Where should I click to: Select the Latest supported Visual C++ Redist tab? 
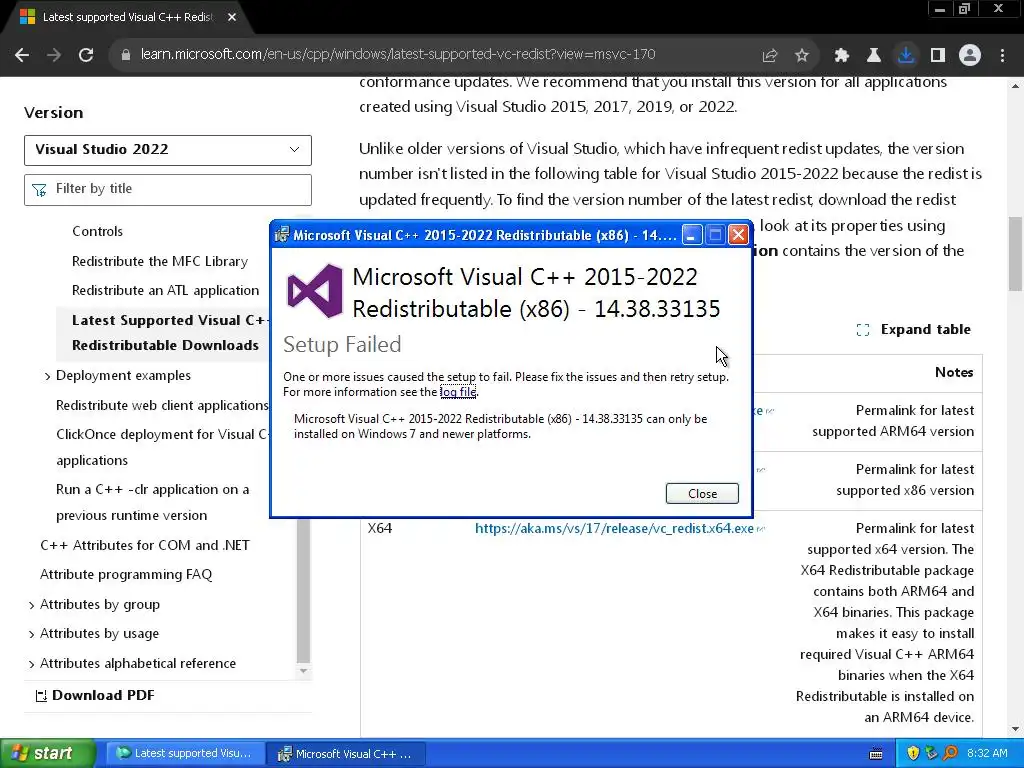coord(127,18)
